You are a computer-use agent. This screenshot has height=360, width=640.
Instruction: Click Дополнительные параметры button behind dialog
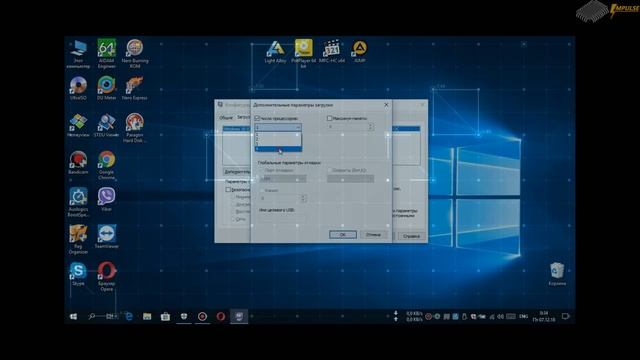(x=237, y=172)
